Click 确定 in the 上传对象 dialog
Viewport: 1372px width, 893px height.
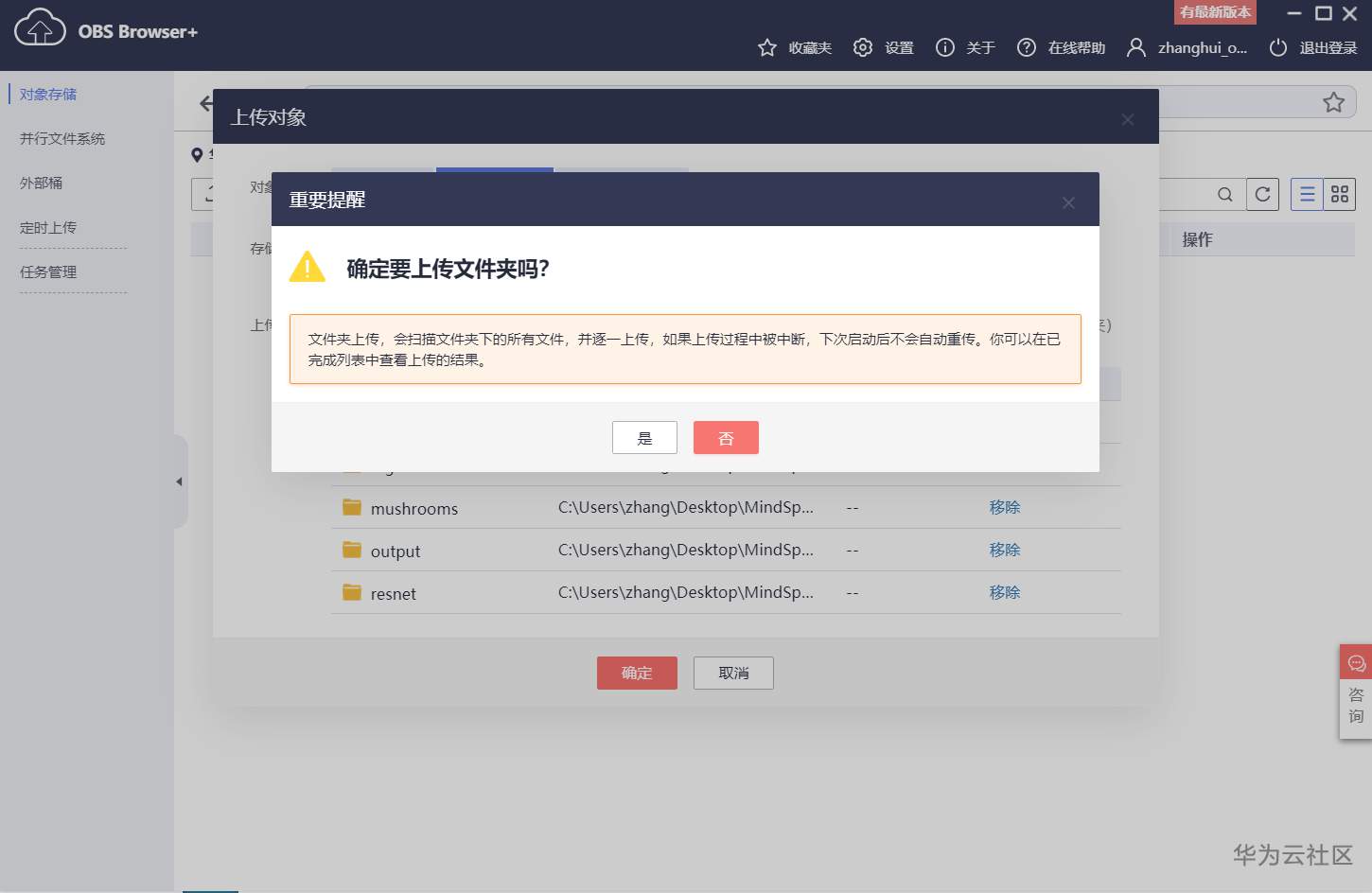[637, 673]
